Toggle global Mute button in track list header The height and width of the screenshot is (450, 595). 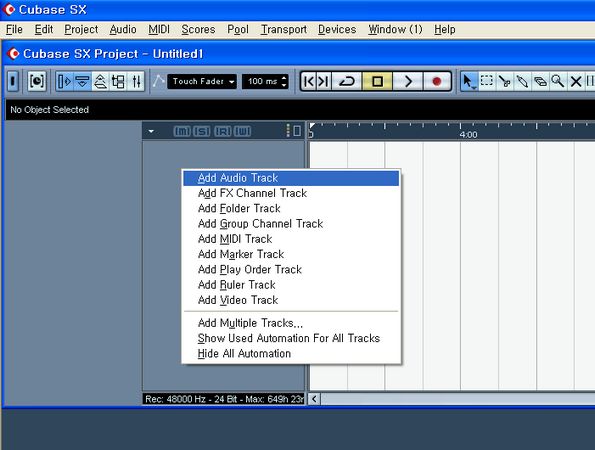coord(182,131)
